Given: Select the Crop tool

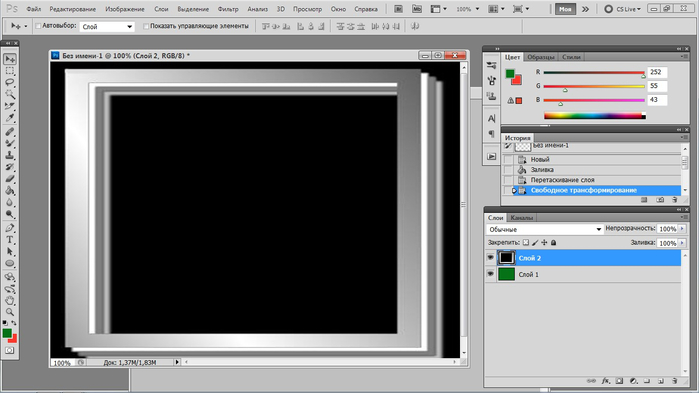Looking at the screenshot, I should [10, 106].
